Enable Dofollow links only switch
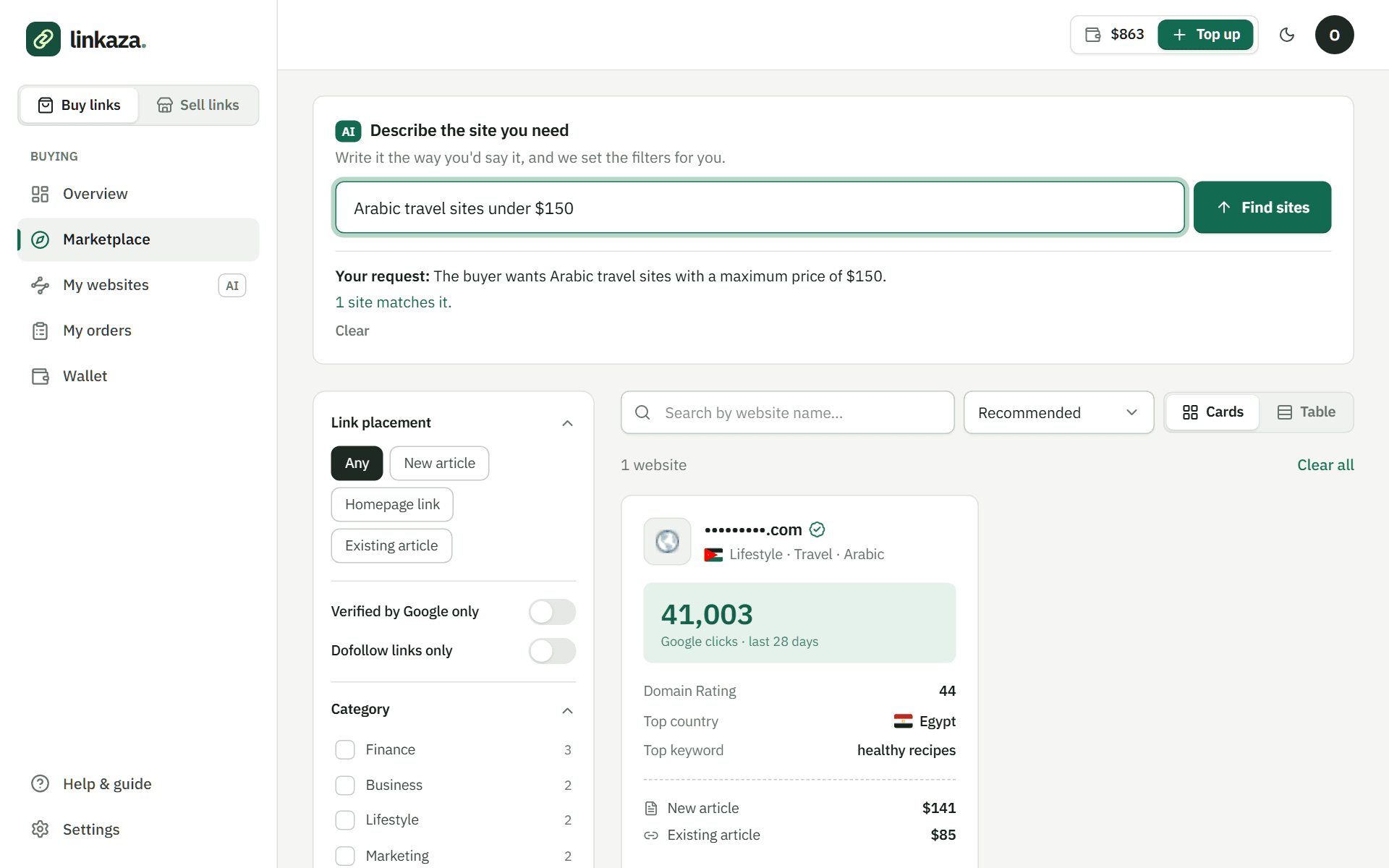Viewport: 1389px width, 868px height. click(552, 651)
